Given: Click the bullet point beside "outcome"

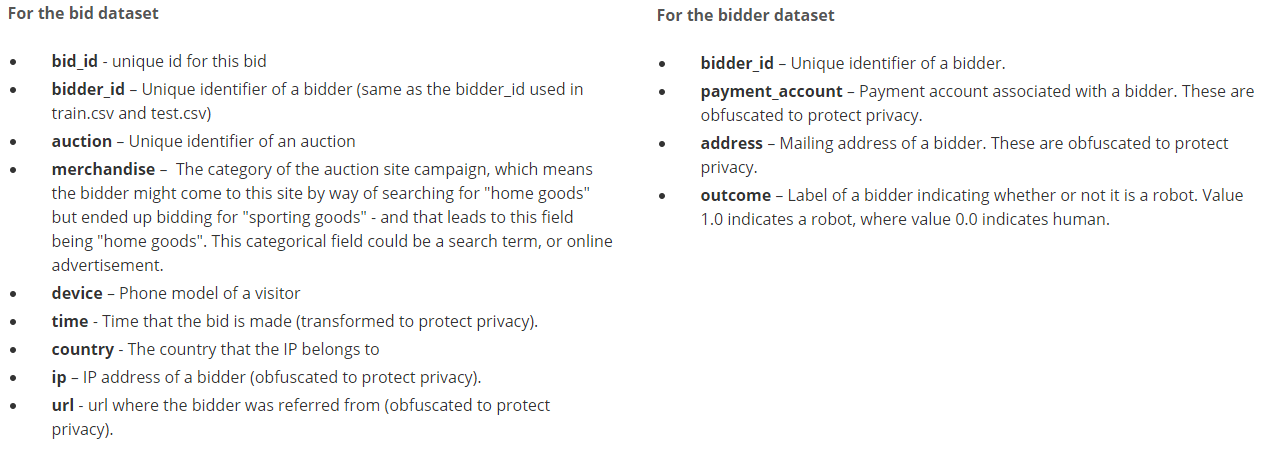Looking at the screenshot, I should point(662,196).
